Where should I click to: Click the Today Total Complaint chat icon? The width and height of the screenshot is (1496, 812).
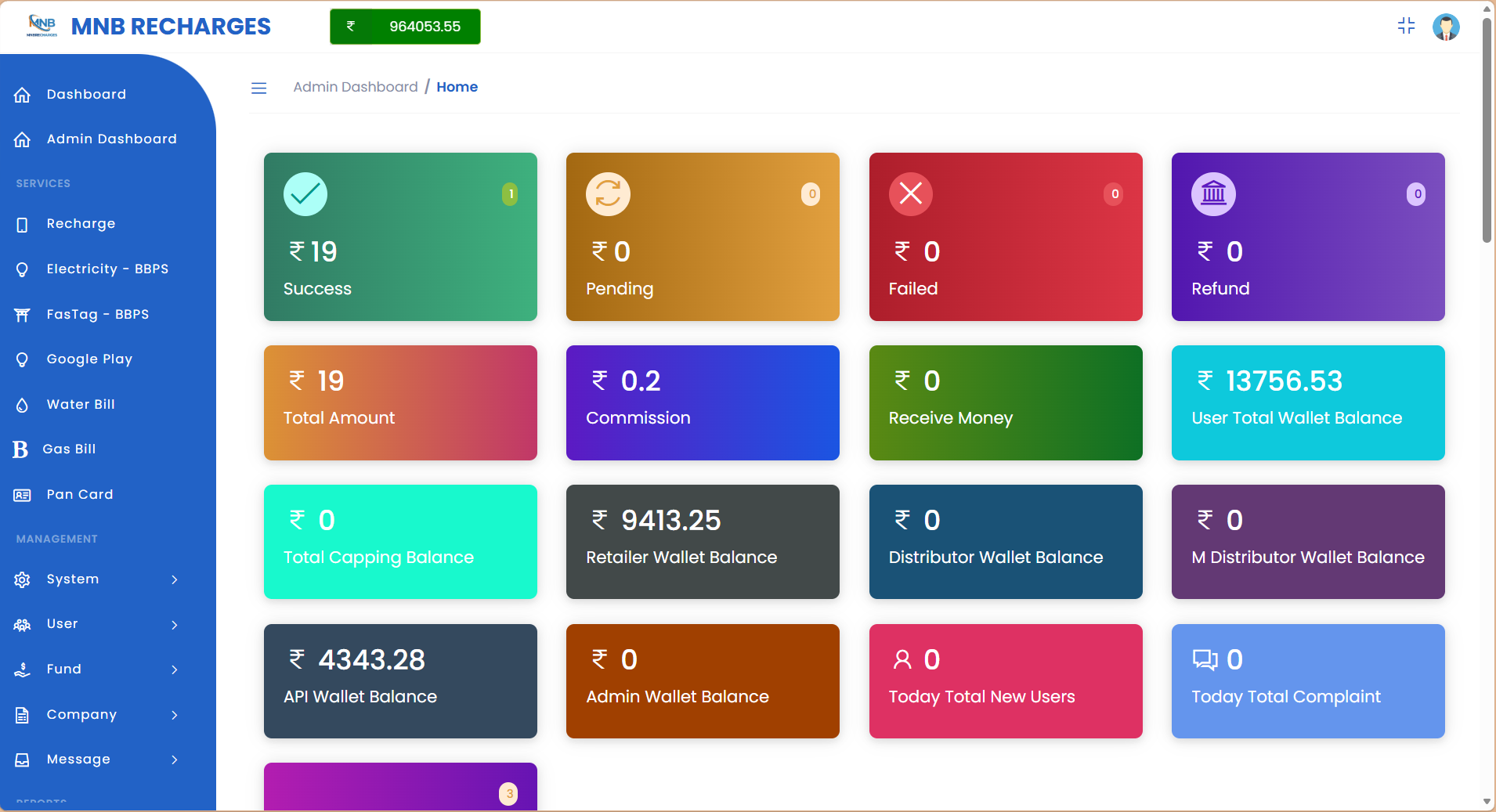pyautogui.click(x=1205, y=660)
